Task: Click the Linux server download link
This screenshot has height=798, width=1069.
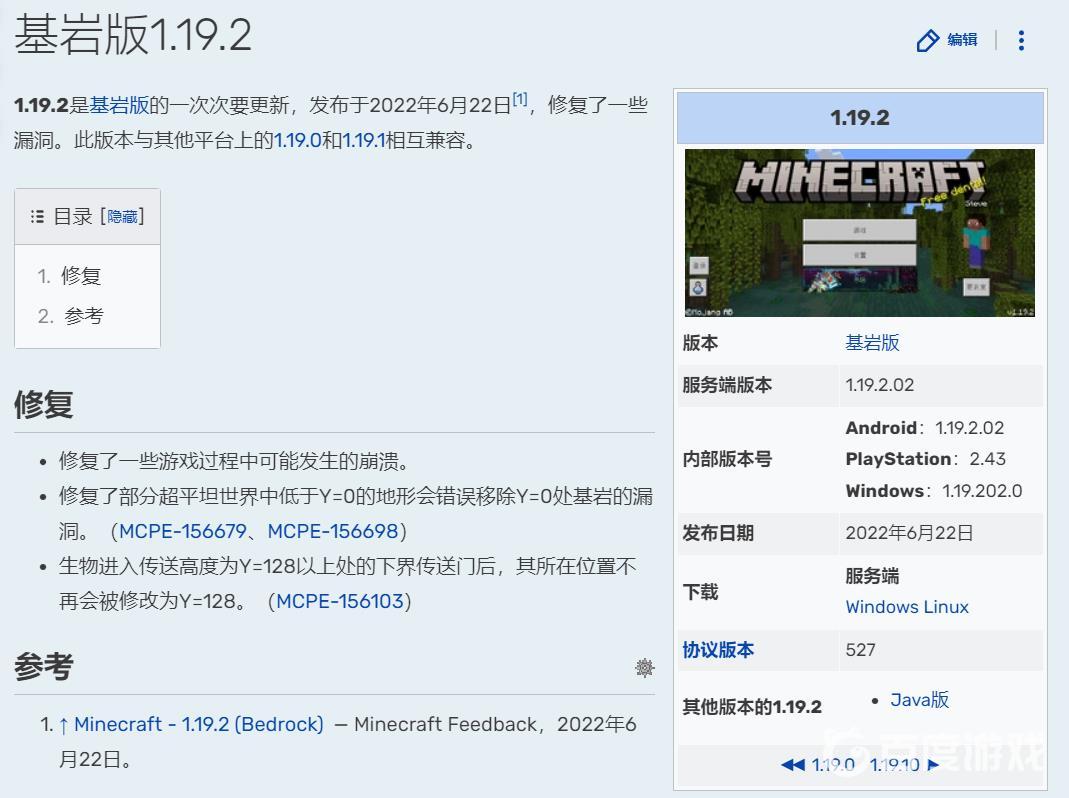Action: coord(946,607)
